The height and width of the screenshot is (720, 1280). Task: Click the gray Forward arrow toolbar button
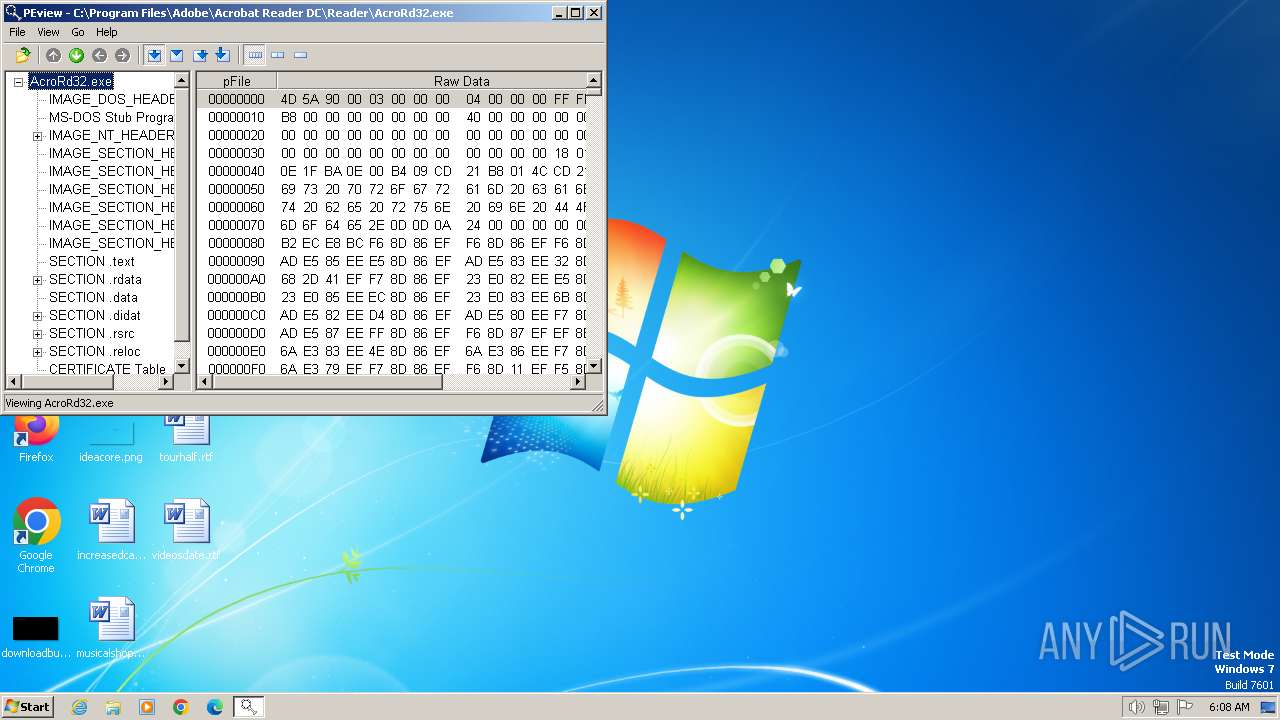[x=122, y=55]
